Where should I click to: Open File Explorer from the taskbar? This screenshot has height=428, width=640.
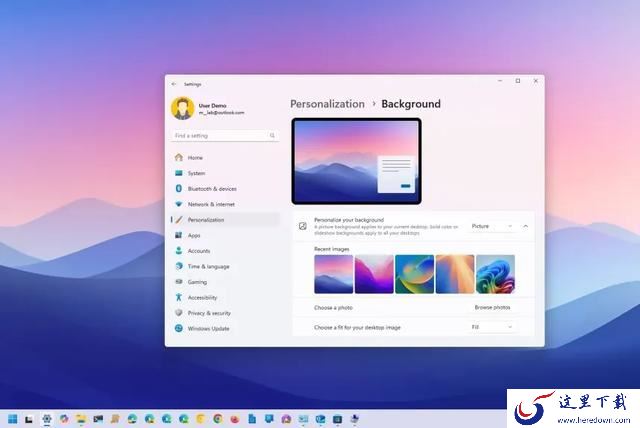click(81, 419)
